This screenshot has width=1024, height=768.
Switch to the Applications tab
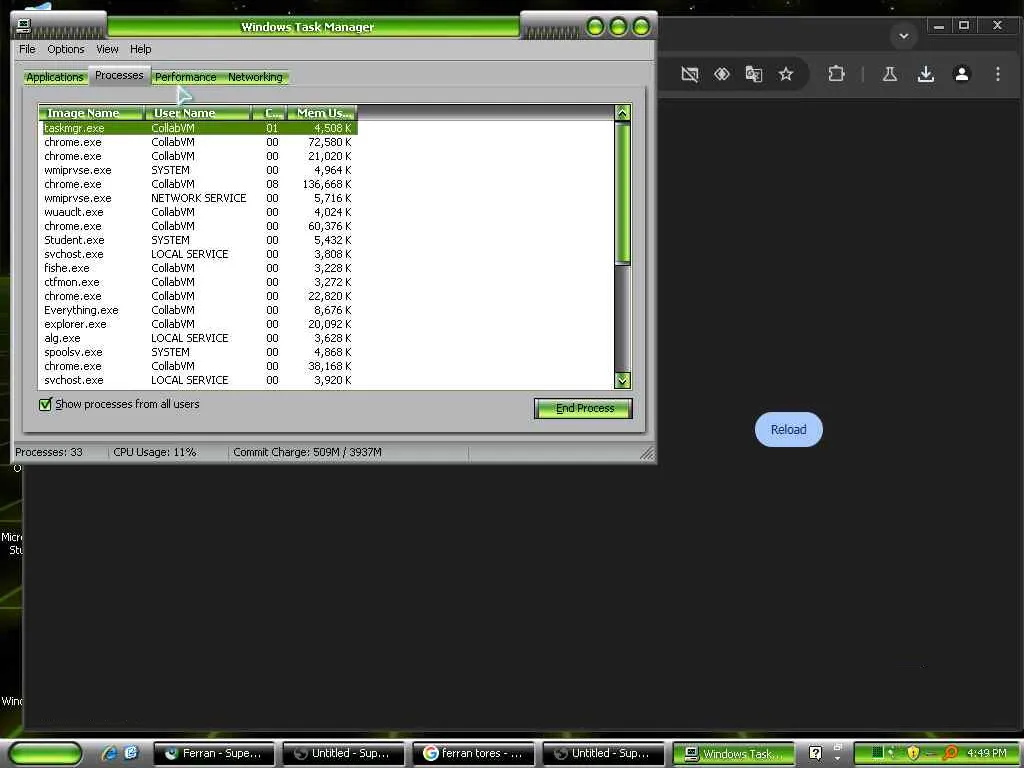(55, 77)
